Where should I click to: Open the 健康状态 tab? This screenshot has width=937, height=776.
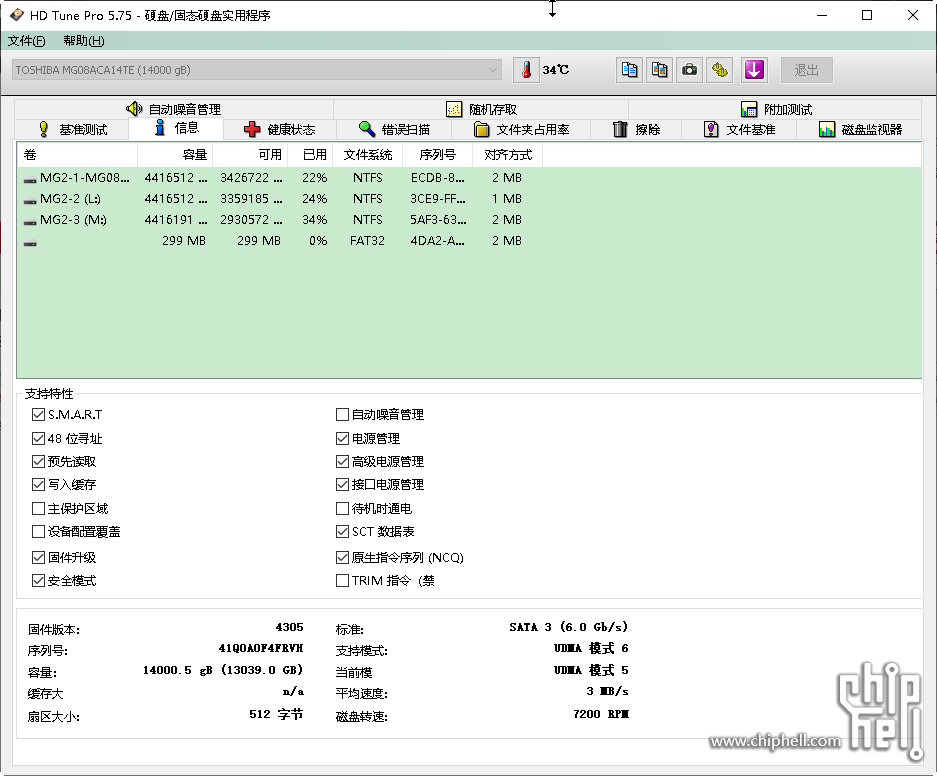coord(280,129)
